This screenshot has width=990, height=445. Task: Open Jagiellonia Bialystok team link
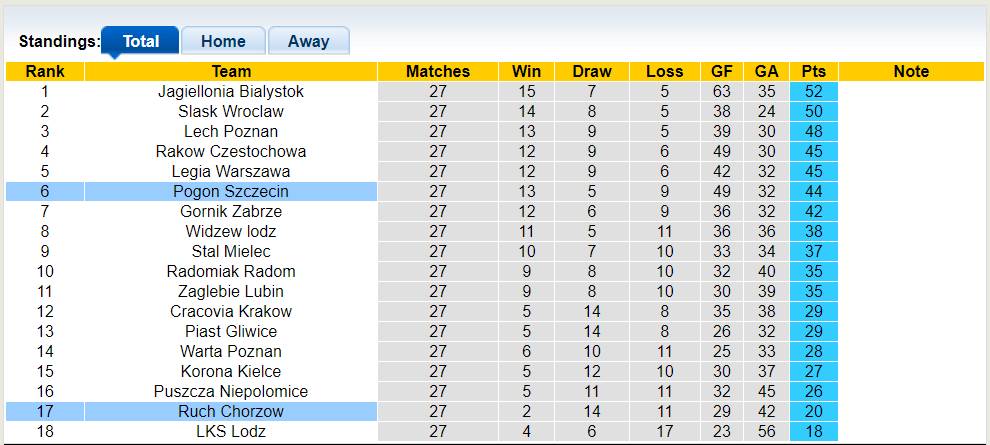[231, 91]
